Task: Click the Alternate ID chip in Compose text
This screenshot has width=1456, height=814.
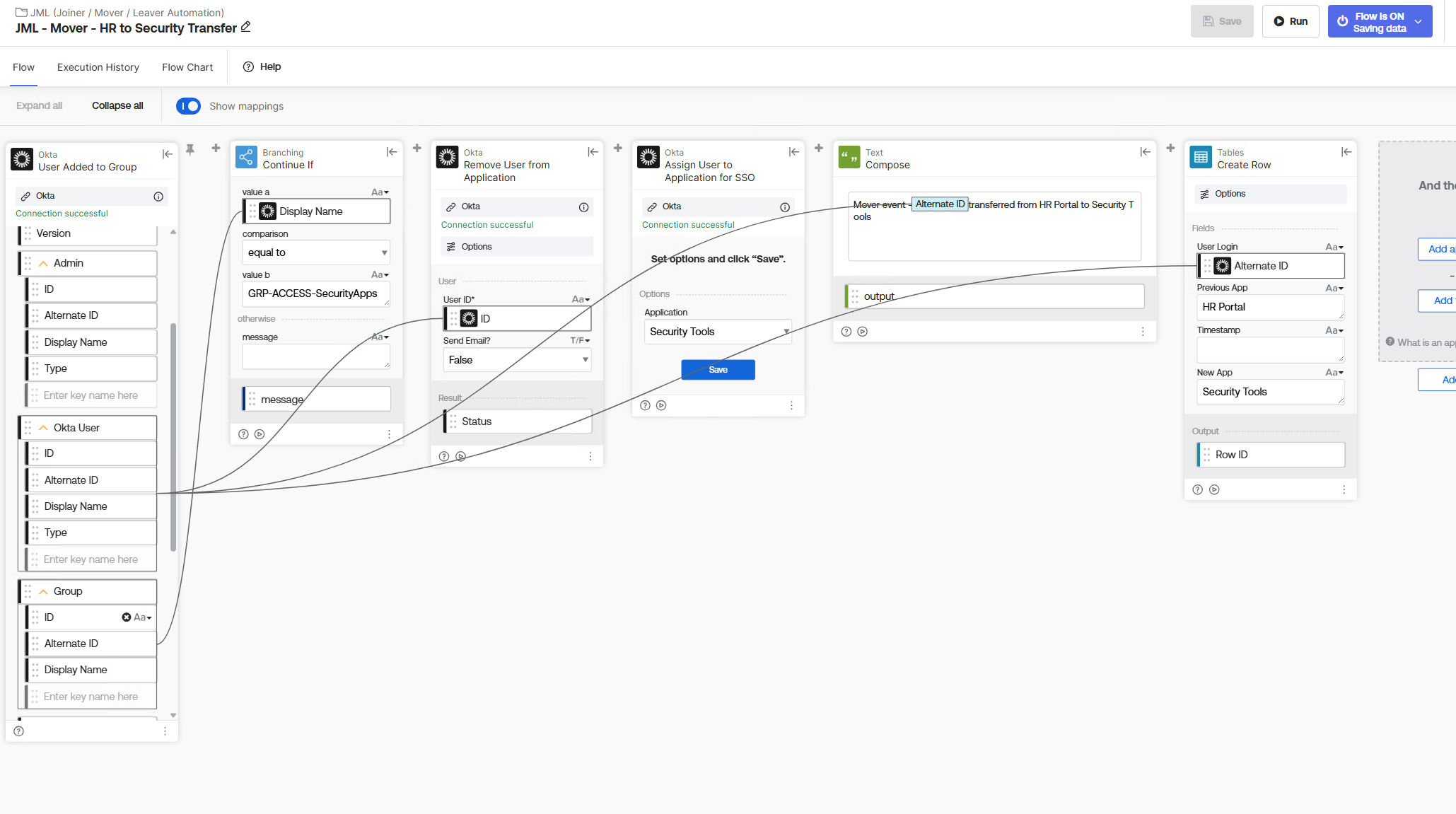Action: (940, 204)
